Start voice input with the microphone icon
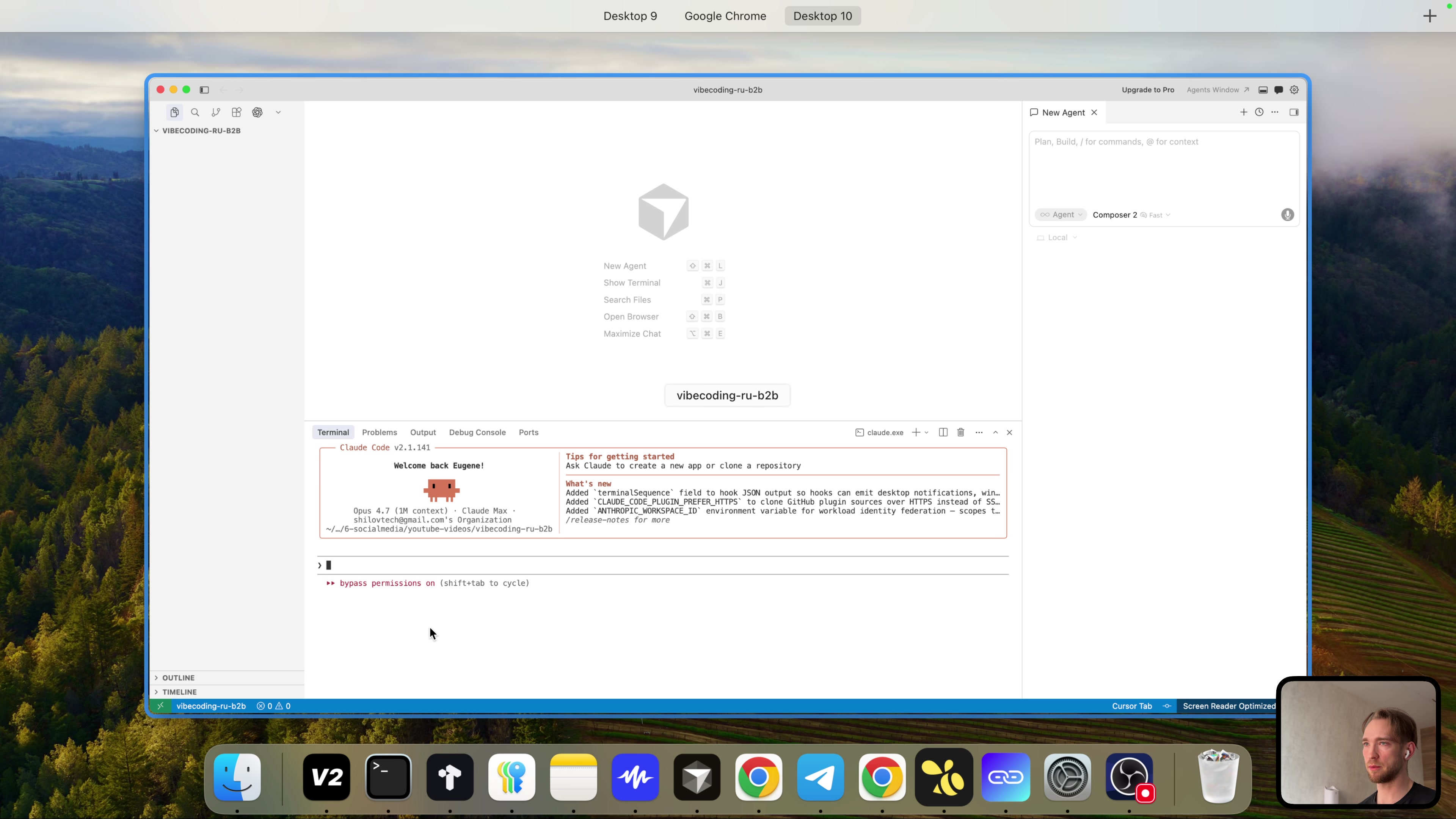 point(1287,215)
